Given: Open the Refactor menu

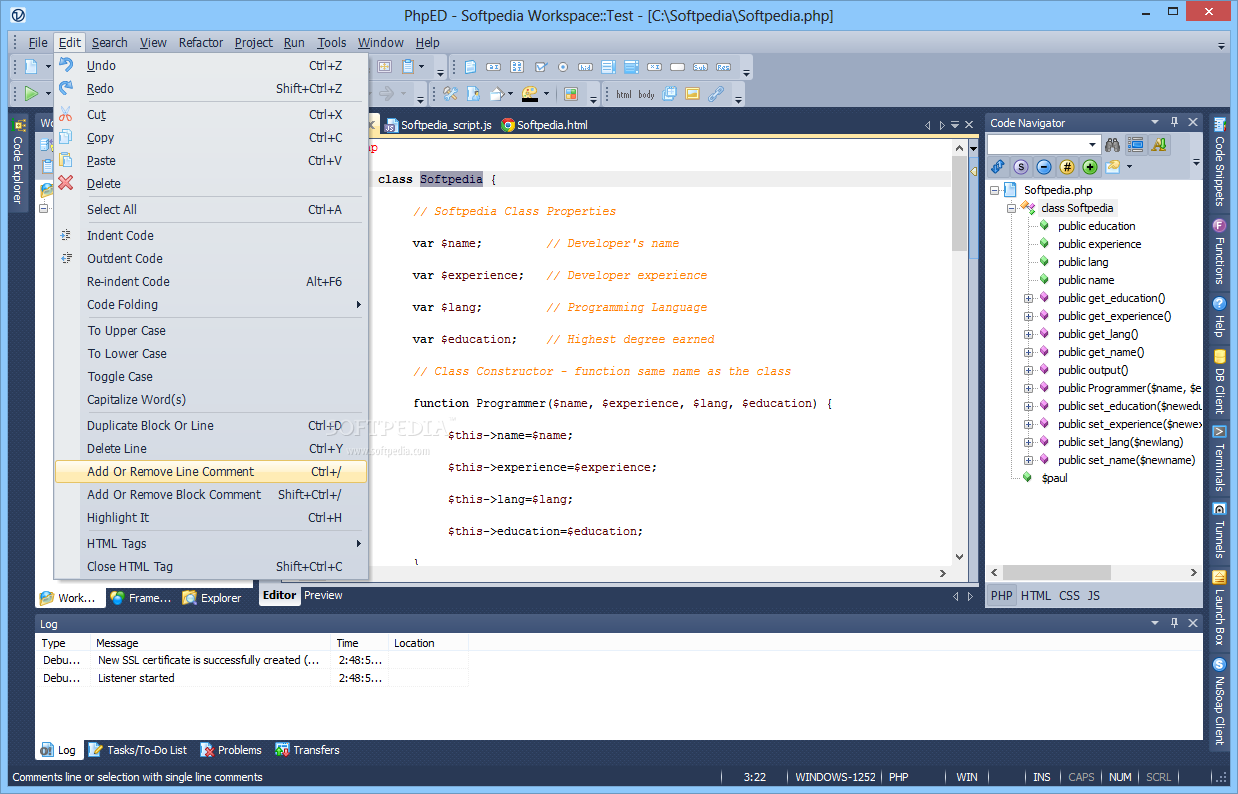Looking at the screenshot, I should pos(201,42).
